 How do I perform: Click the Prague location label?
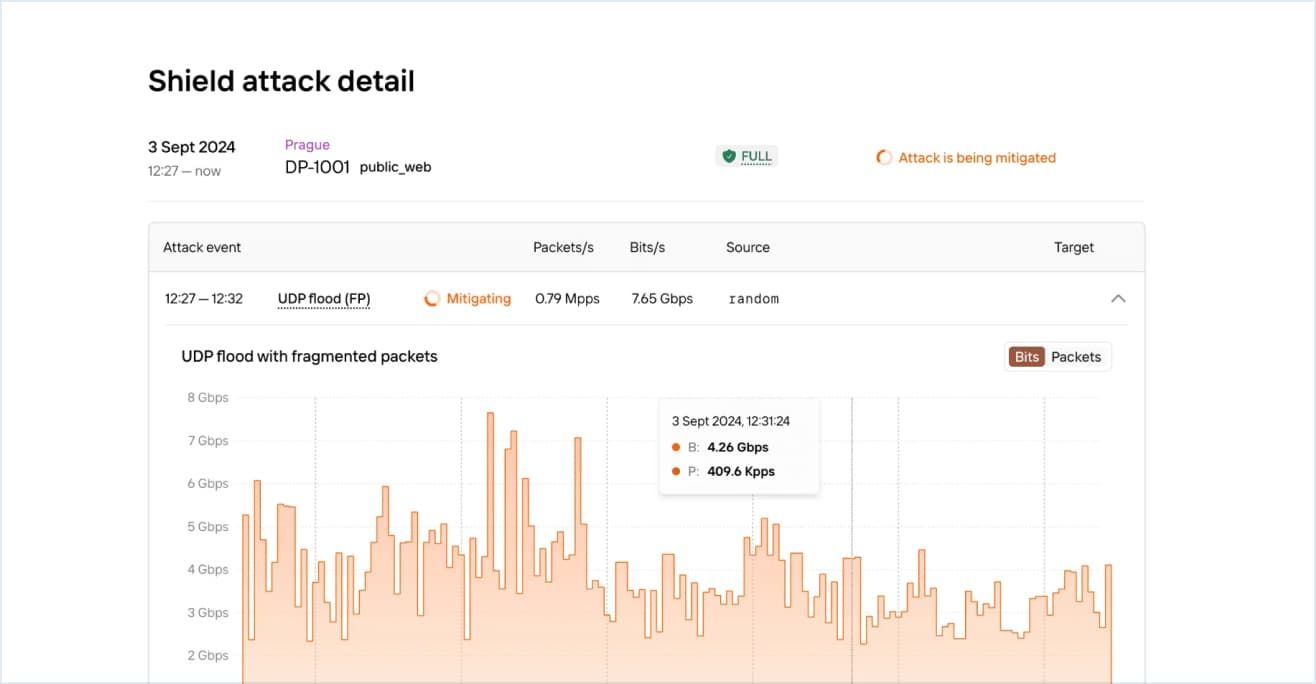[x=307, y=145]
